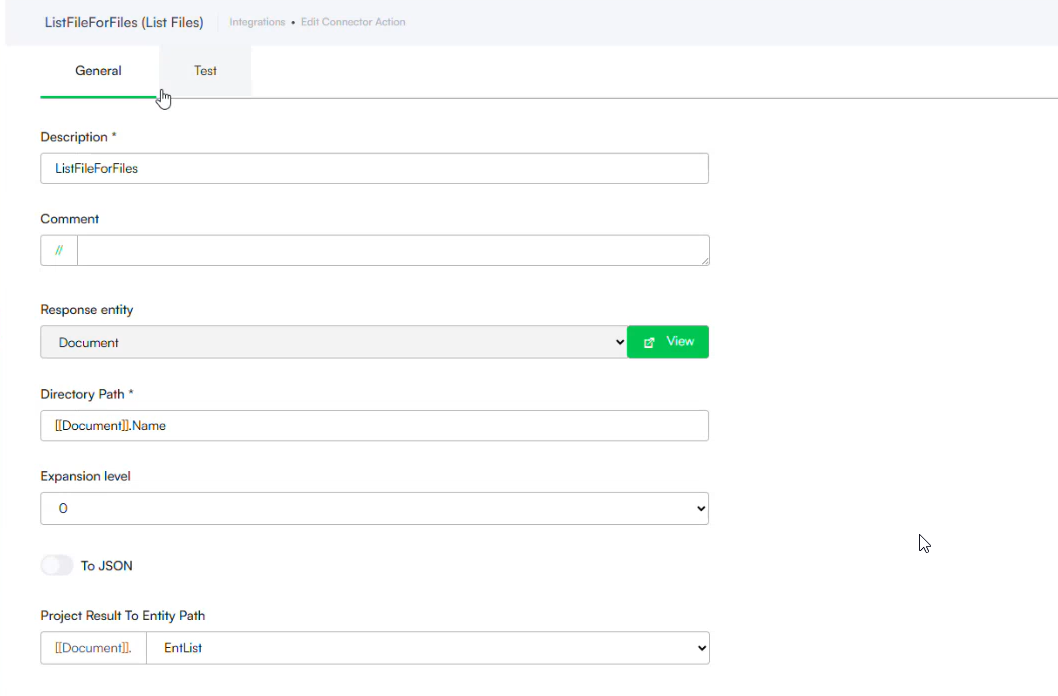The width and height of the screenshot is (1058, 696).
Task: Click the Project Result To Entity Path label
Action: click(123, 616)
